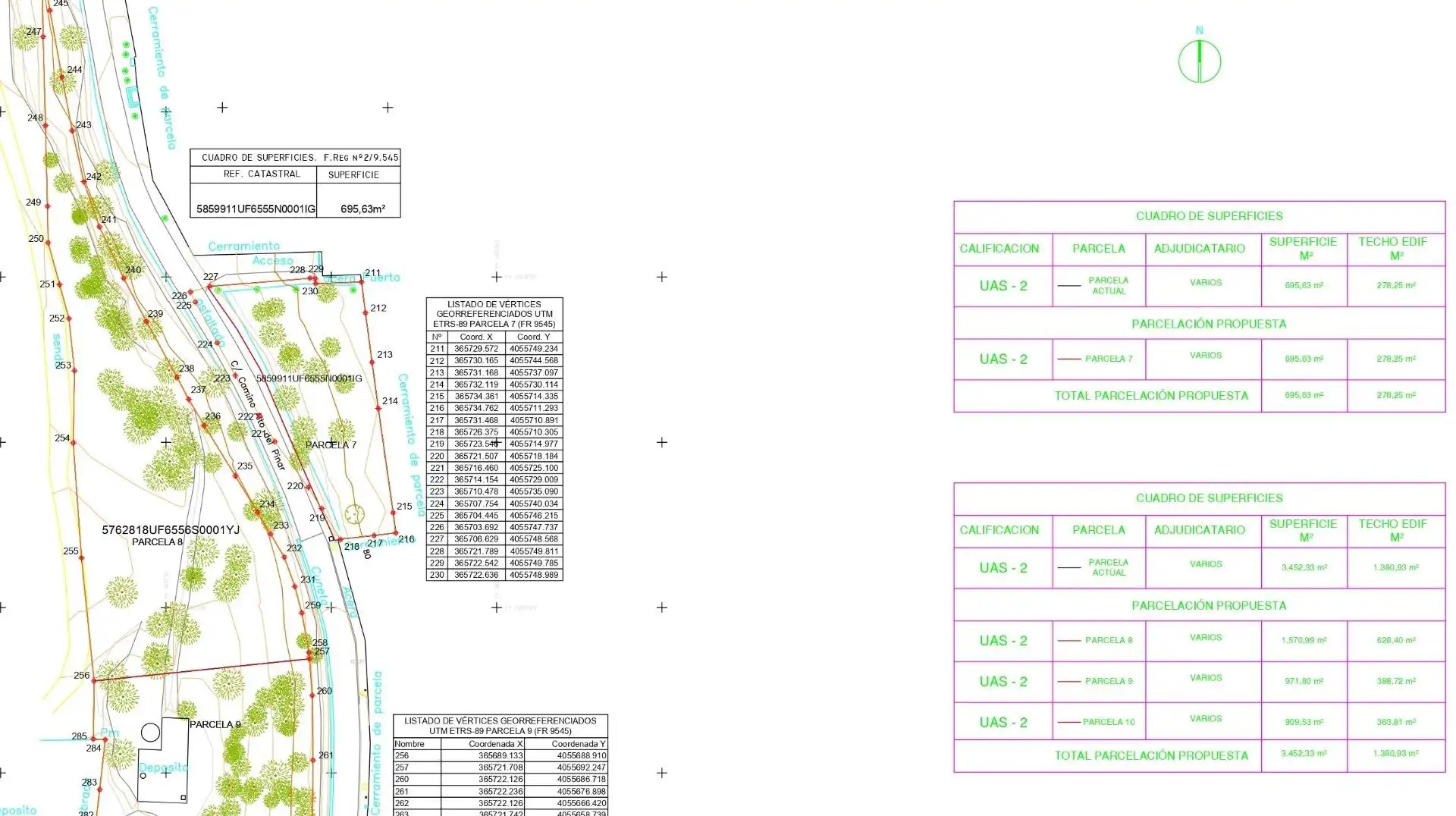Click the round tree symbol near point 219
Screen dimensions: 1456x816
354,514
